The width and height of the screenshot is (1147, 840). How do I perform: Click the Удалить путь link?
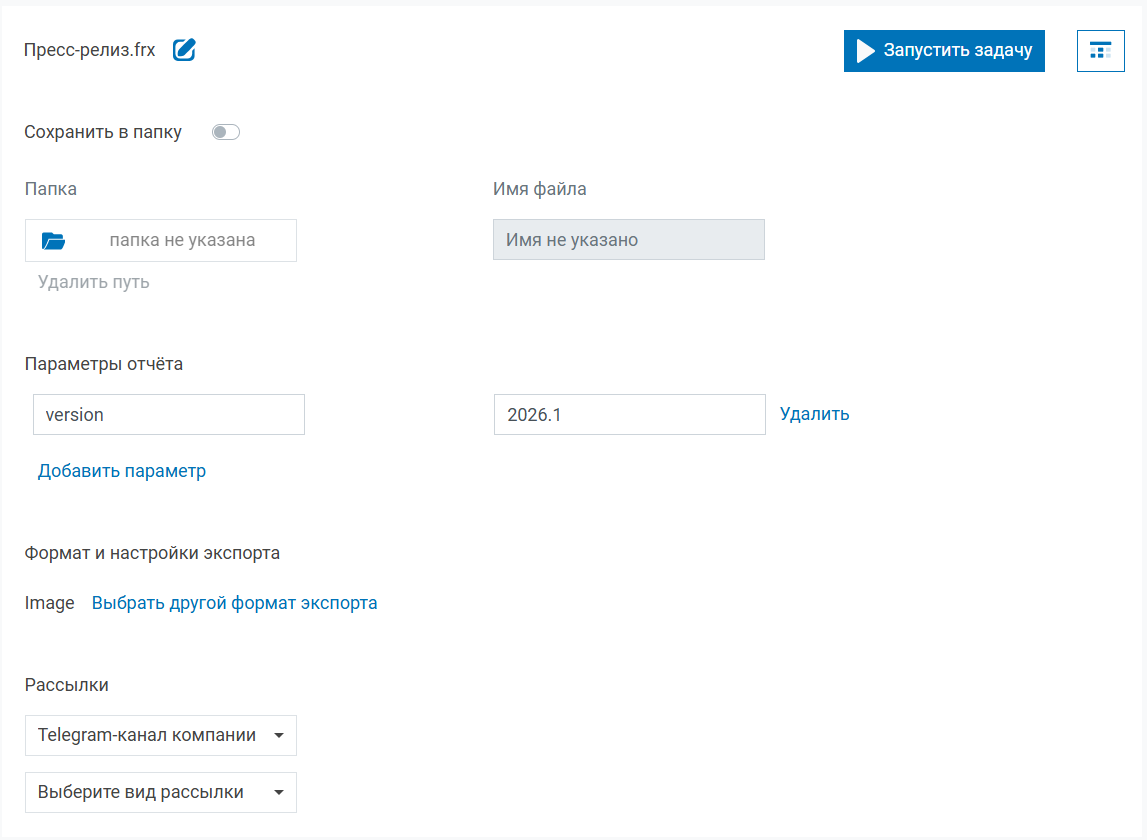click(94, 282)
